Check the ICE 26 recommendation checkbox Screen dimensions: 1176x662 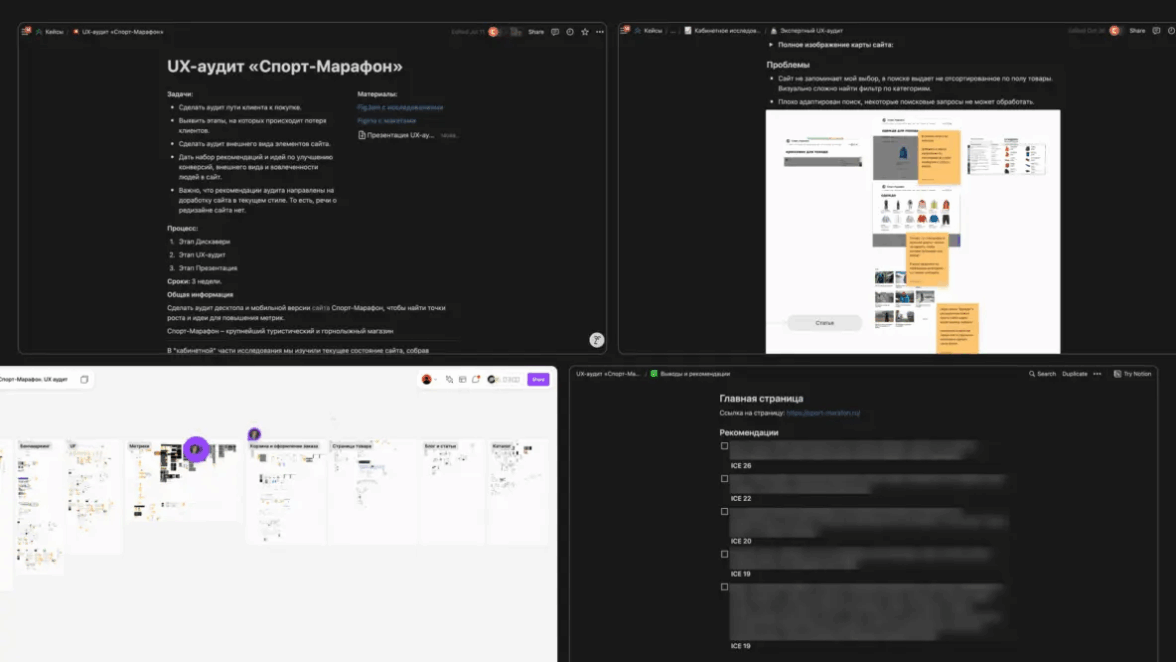tap(724, 446)
